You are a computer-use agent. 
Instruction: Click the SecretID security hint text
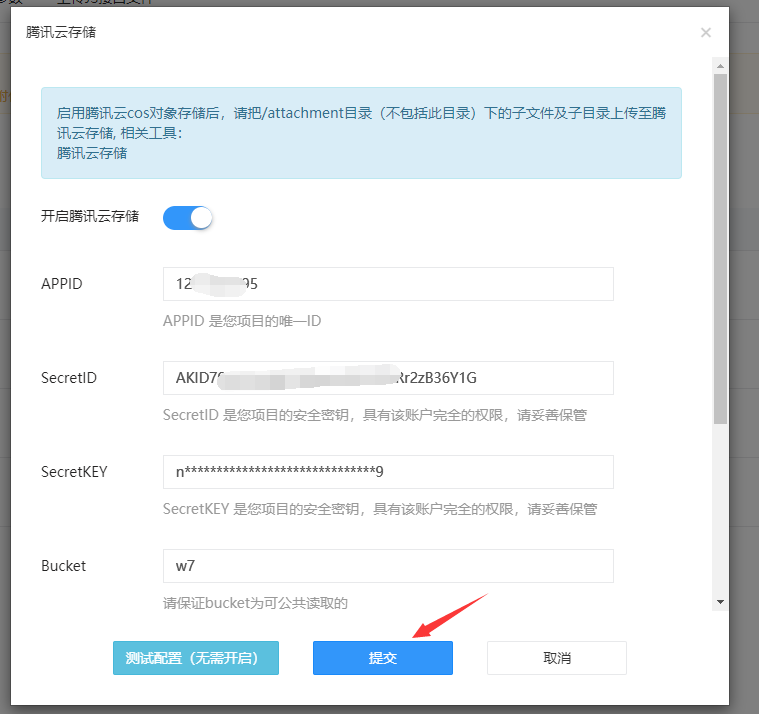pyautogui.click(x=375, y=415)
